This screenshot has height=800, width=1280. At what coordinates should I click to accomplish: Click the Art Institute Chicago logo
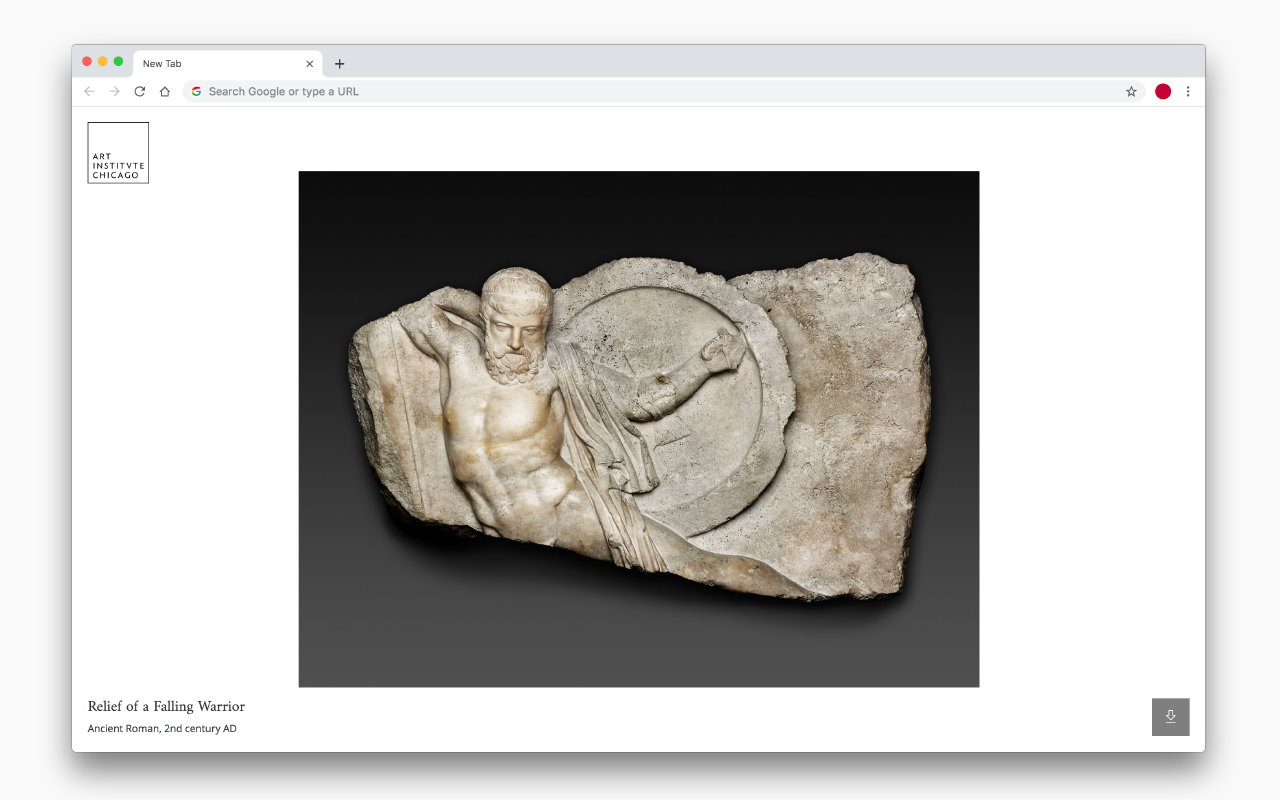point(117,152)
